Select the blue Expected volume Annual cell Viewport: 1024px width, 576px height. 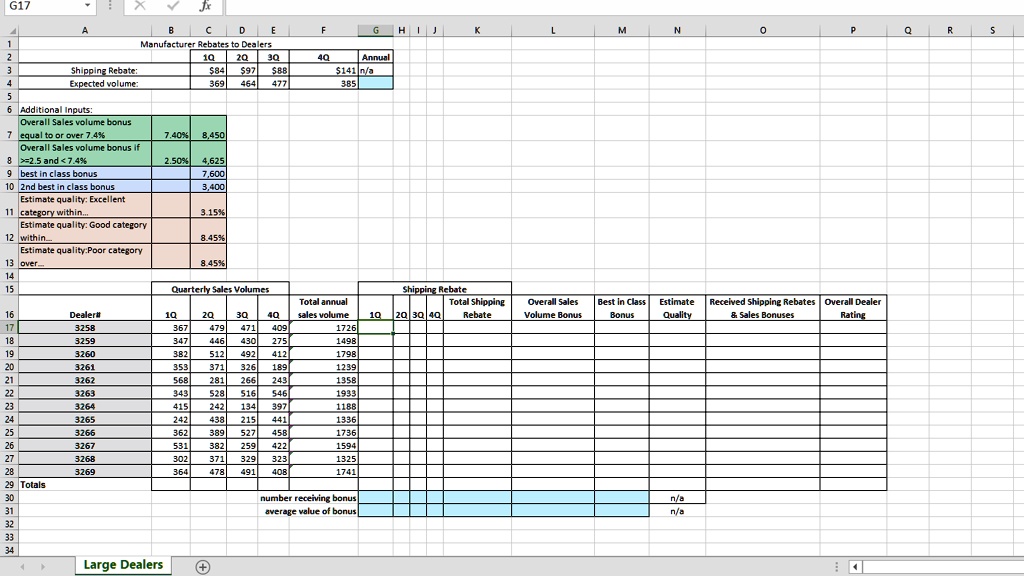pyautogui.click(x=376, y=83)
